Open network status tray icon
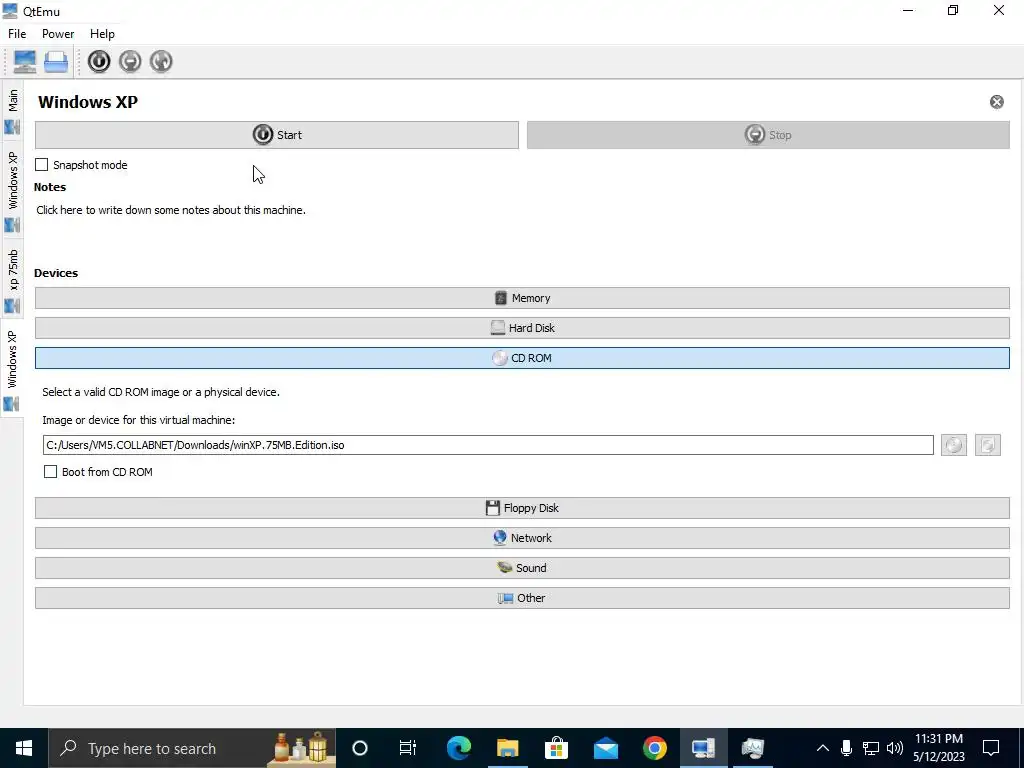Screen dimensions: 1024x768 click(871, 748)
